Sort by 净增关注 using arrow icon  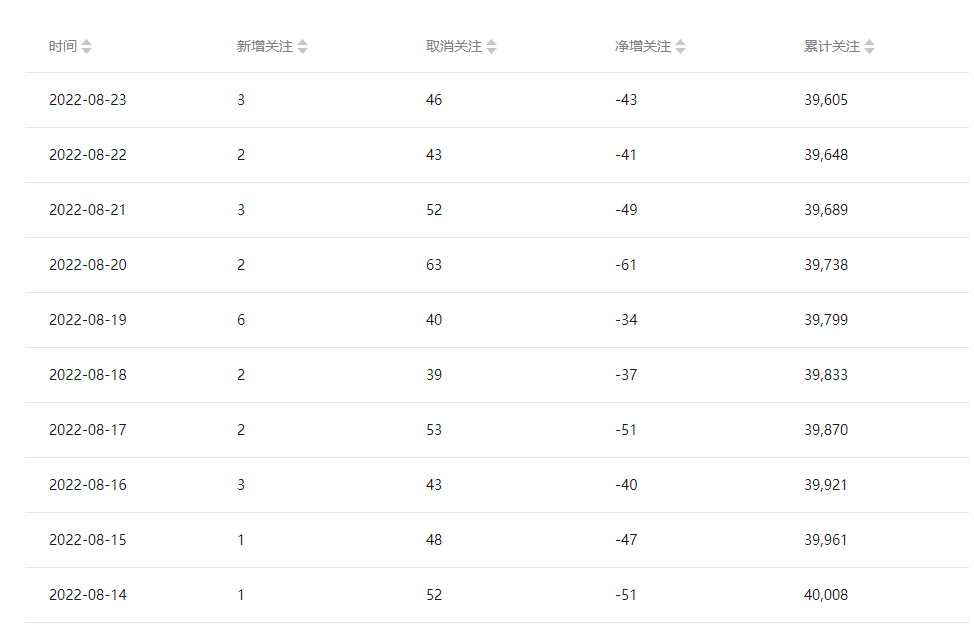(680, 47)
